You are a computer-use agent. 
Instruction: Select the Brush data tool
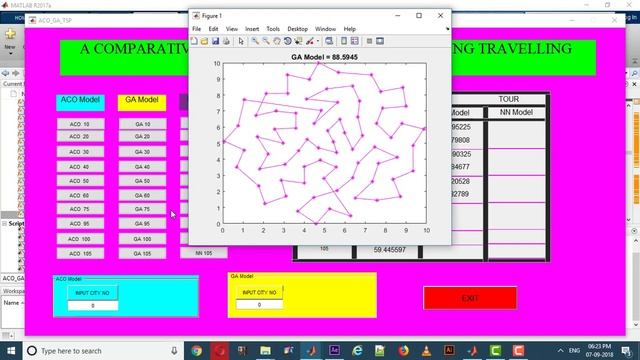tap(310, 41)
